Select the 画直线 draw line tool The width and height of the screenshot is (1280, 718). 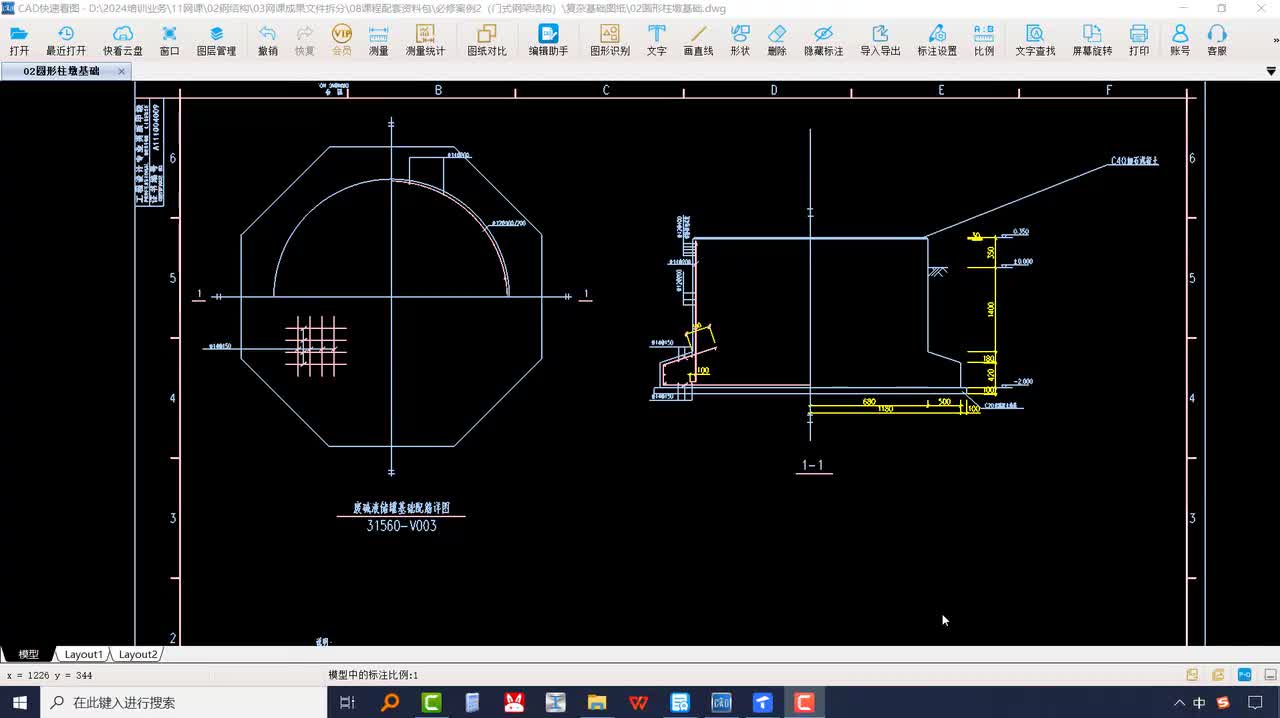[698, 41]
